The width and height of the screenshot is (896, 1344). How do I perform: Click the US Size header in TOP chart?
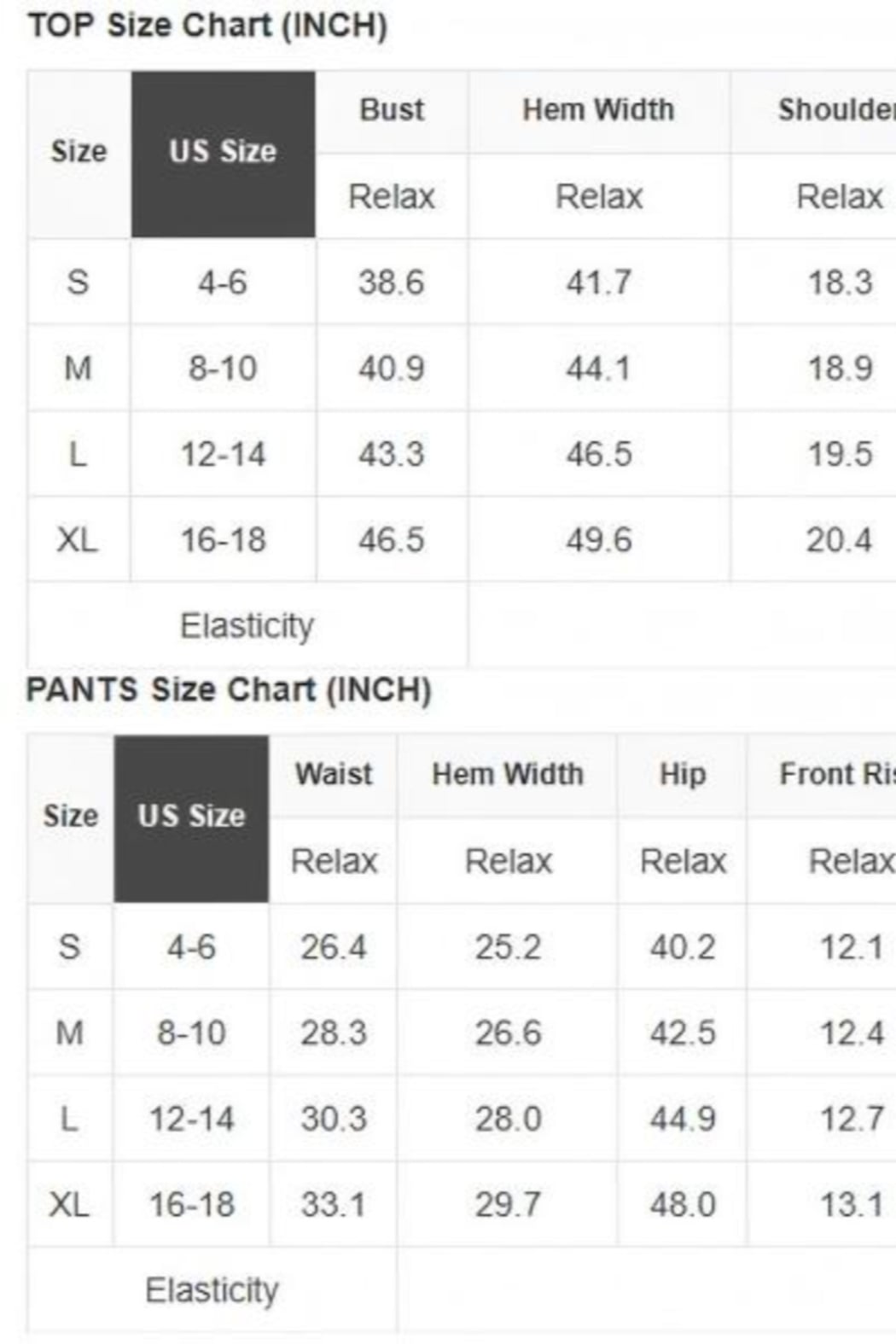tap(223, 154)
